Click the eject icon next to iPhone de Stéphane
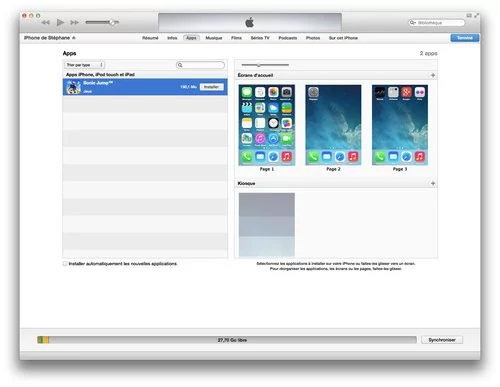The width and height of the screenshot is (500, 387). [74, 38]
